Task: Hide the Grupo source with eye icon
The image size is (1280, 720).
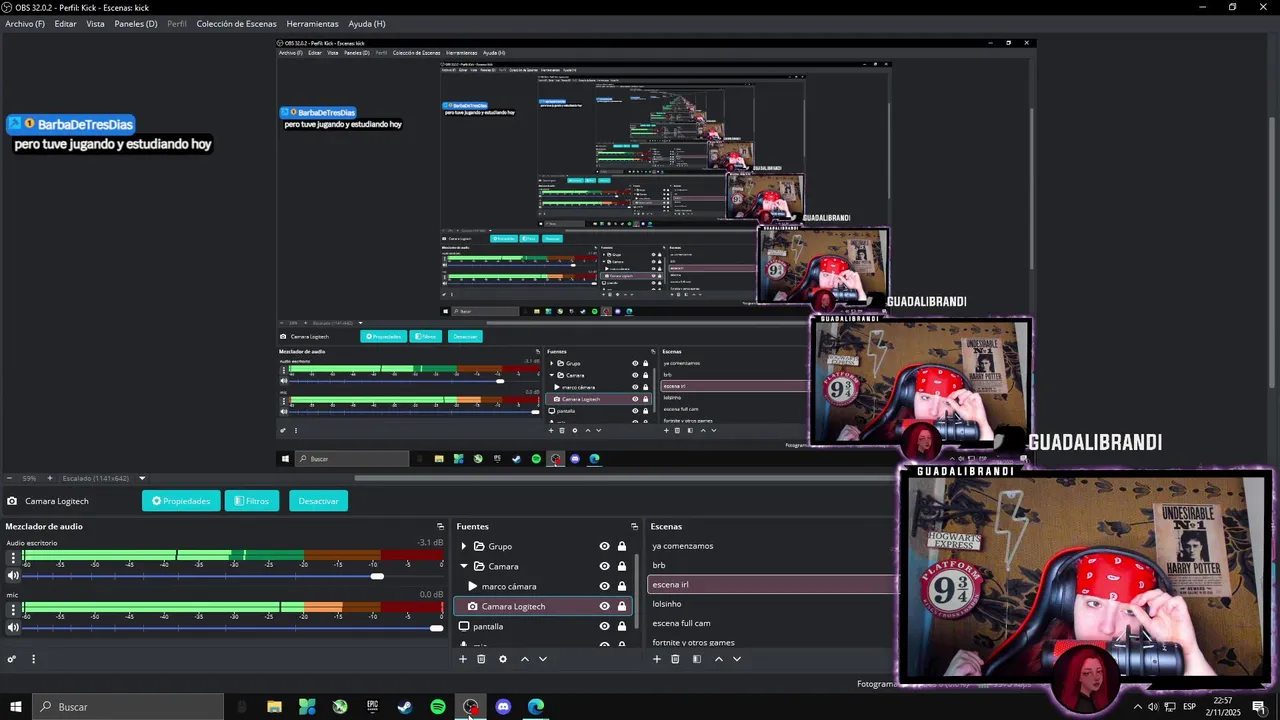Action: click(604, 546)
